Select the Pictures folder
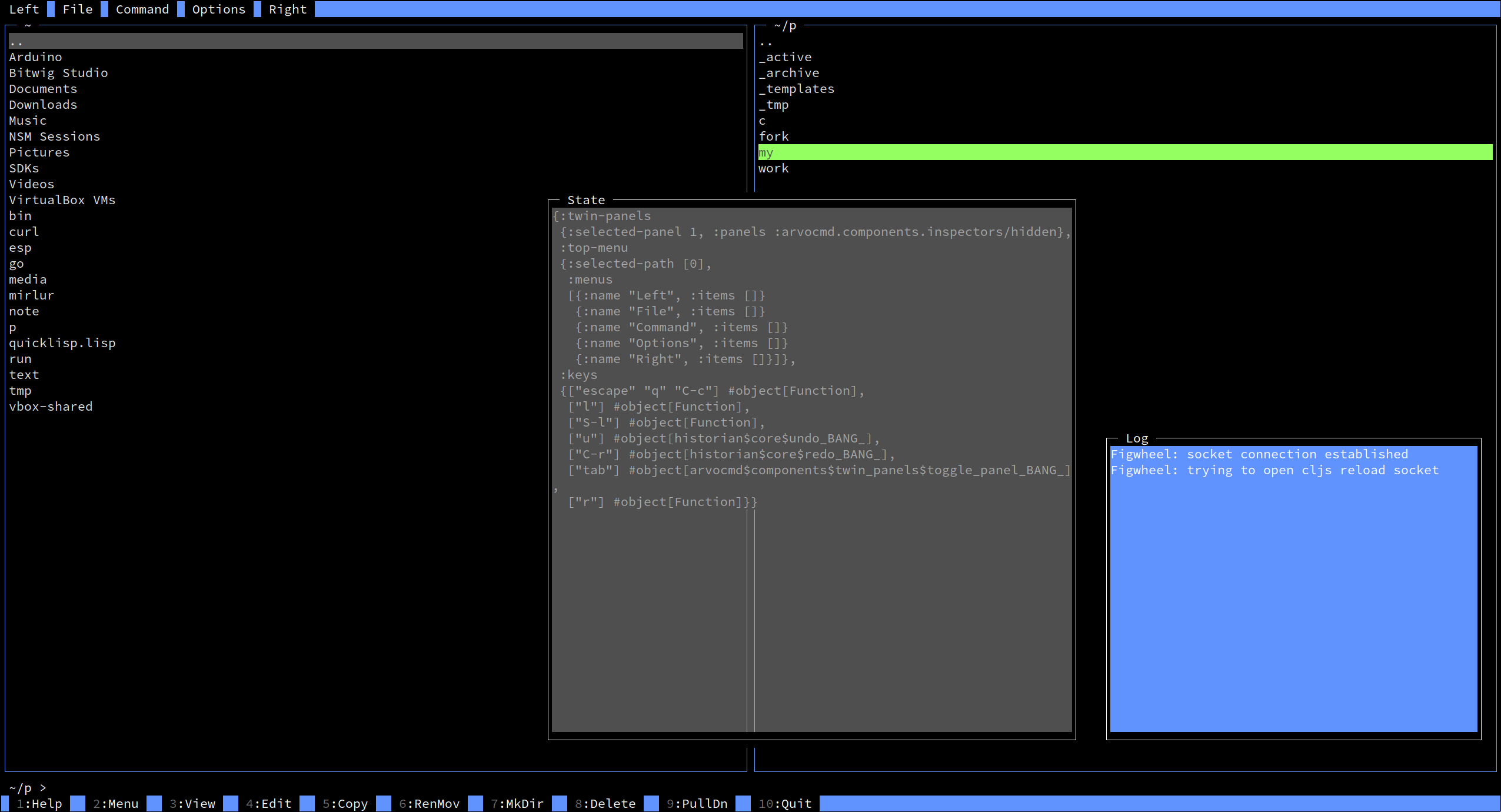Image resolution: width=1501 pixels, height=812 pixels. click(x=39, y=152)
